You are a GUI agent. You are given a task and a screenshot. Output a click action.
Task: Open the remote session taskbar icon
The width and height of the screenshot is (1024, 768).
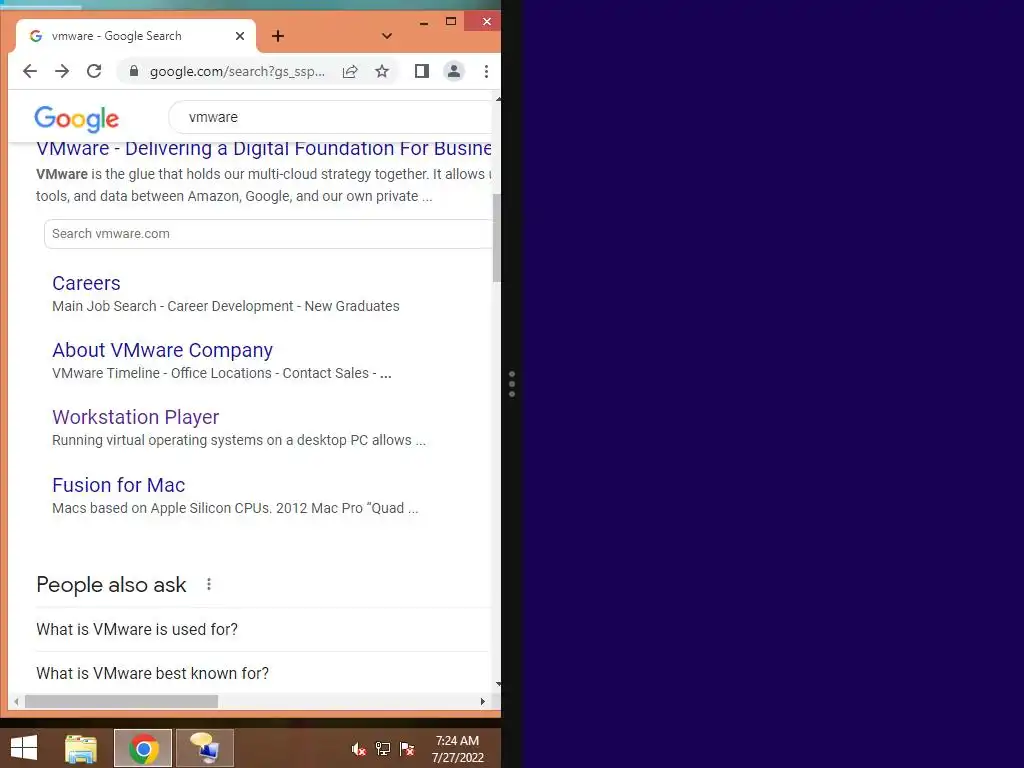[204, 748]
